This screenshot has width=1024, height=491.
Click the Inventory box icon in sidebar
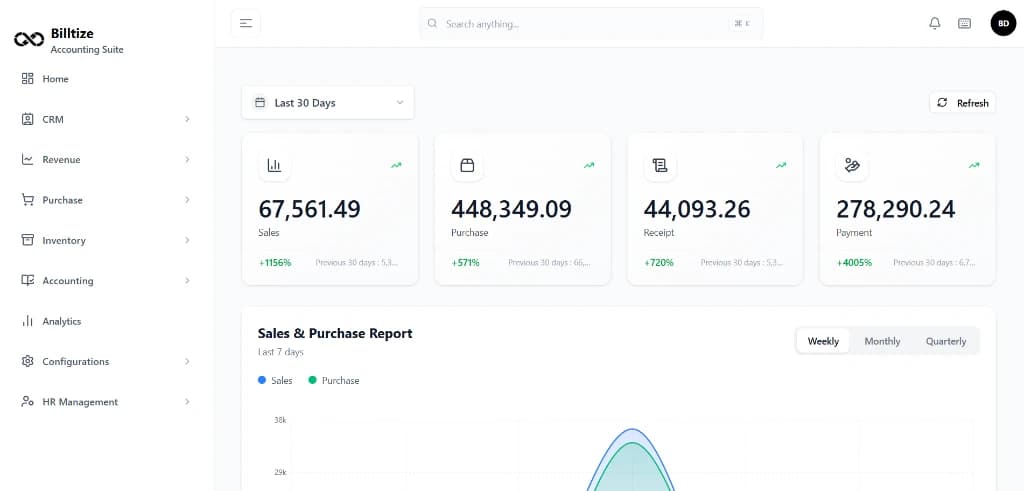(27, 240)
